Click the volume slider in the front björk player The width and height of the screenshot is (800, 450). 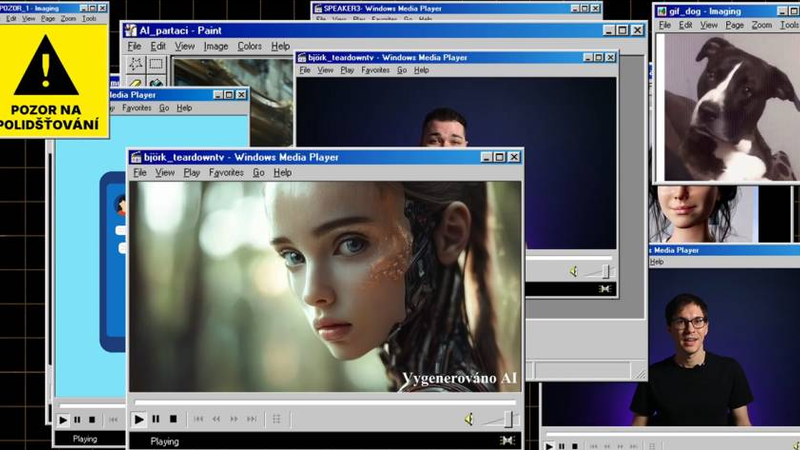(x=501, y=419)
